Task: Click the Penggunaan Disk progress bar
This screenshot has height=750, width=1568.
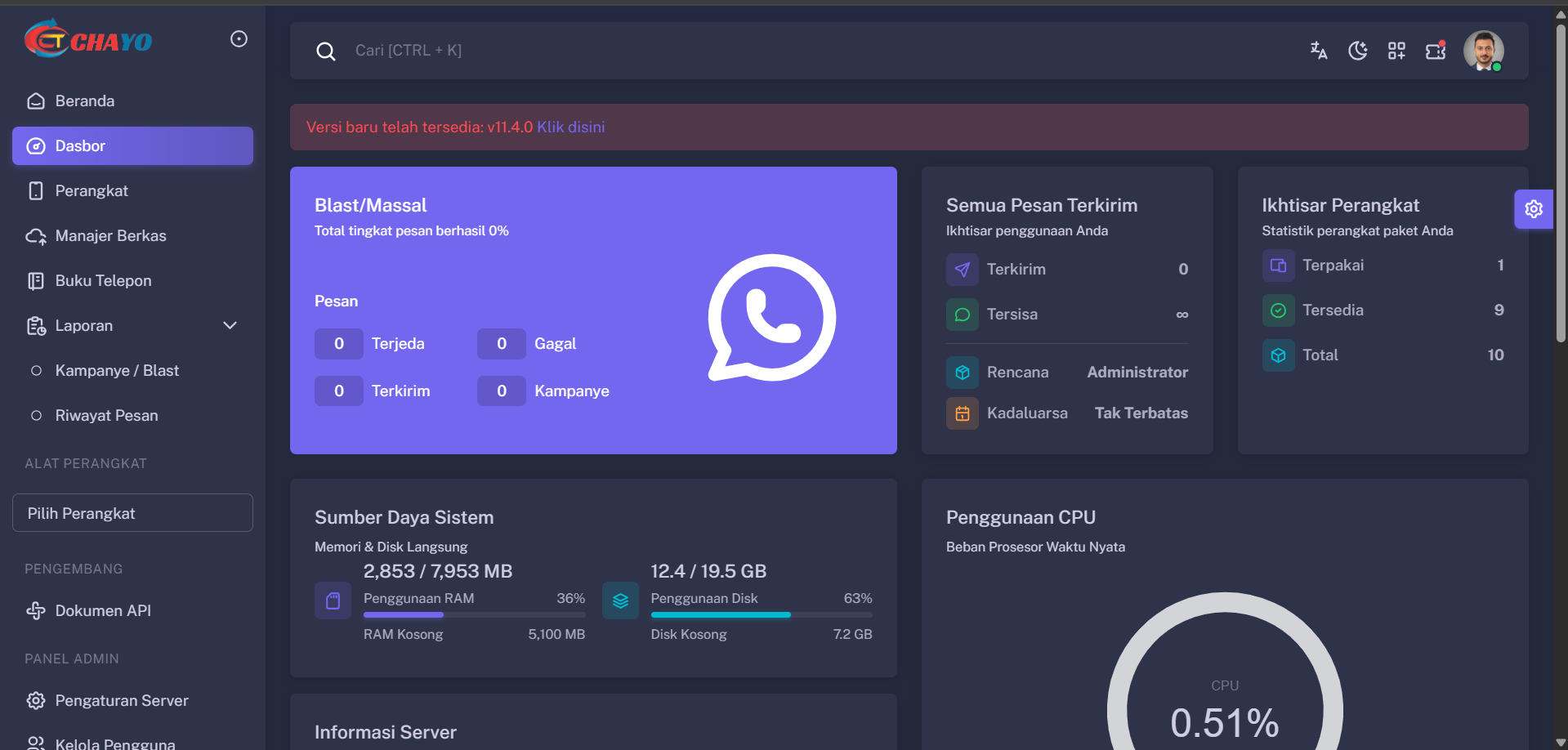Action: pos(761,614)
